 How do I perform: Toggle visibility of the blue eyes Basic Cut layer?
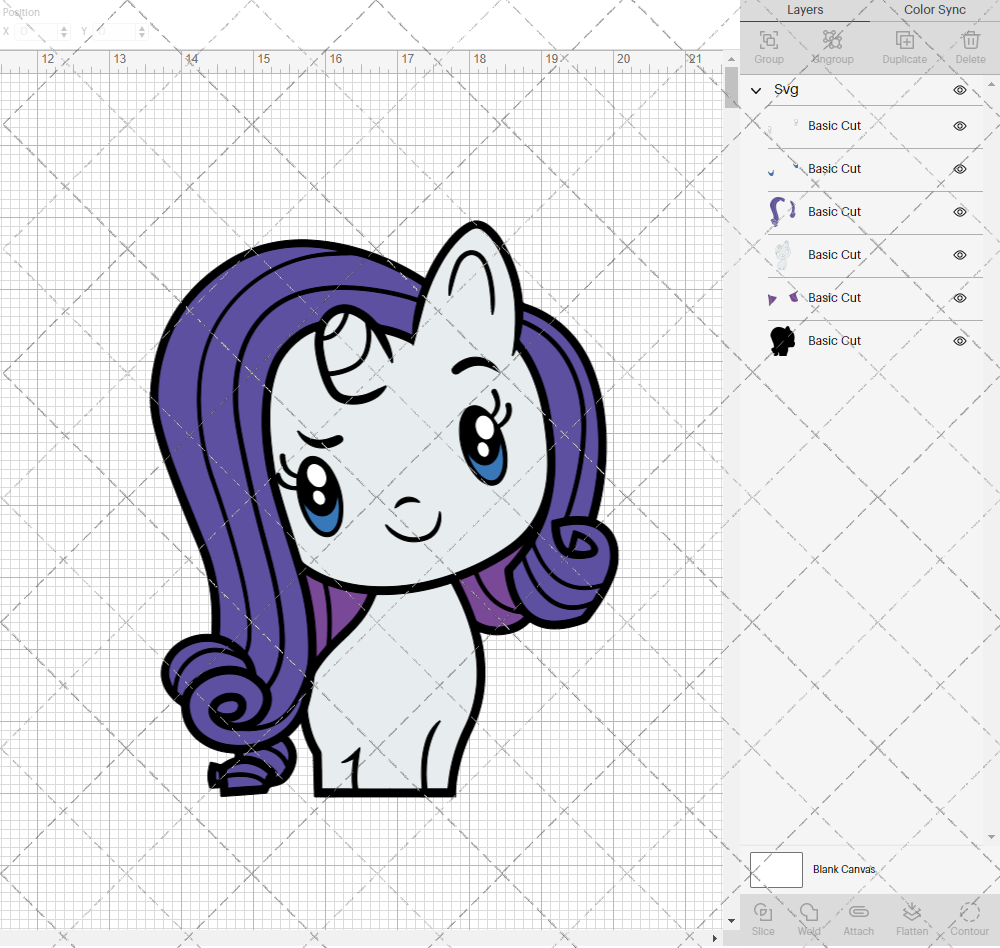(x=960, y=169)
